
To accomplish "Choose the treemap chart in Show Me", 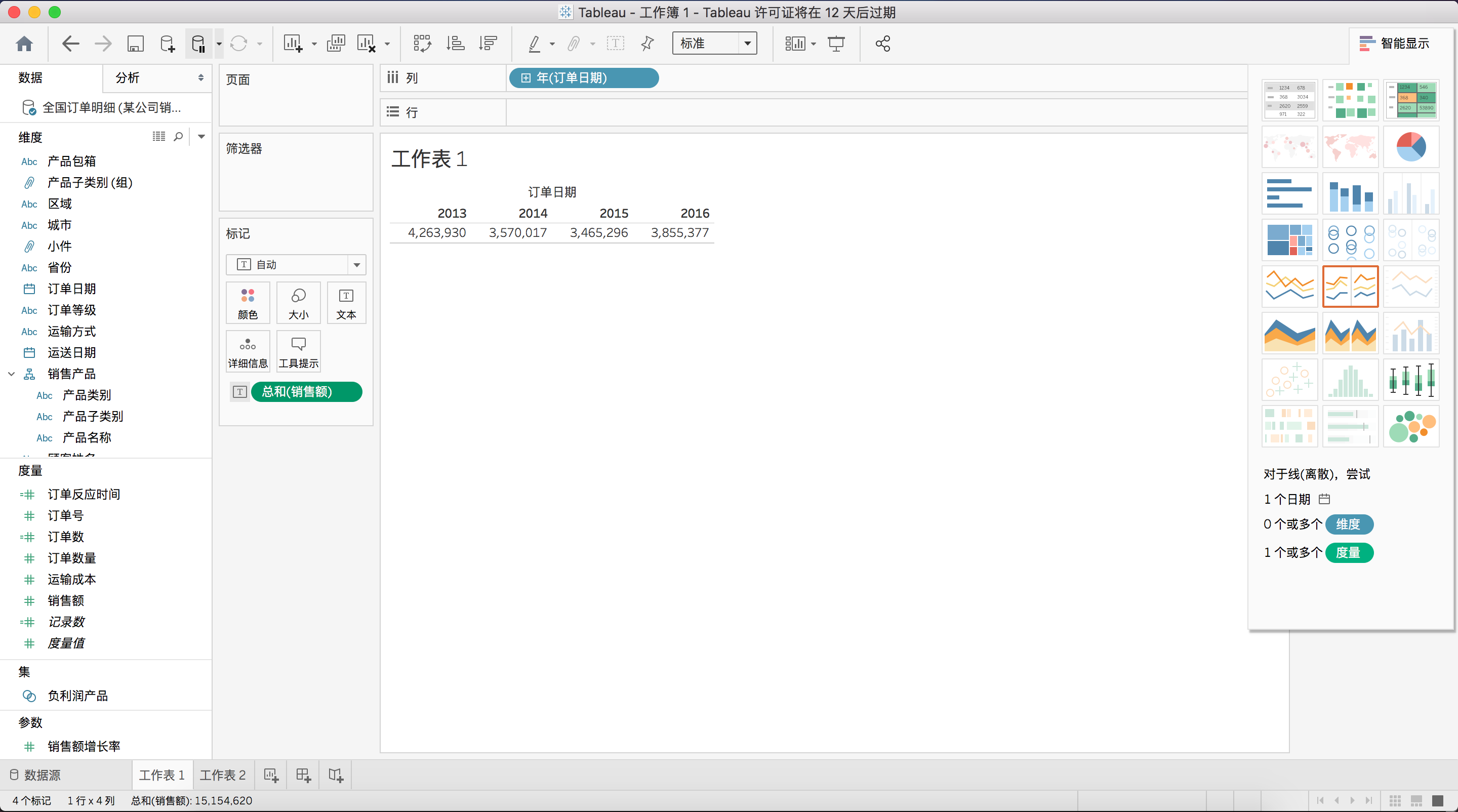I will [1290, 240].
